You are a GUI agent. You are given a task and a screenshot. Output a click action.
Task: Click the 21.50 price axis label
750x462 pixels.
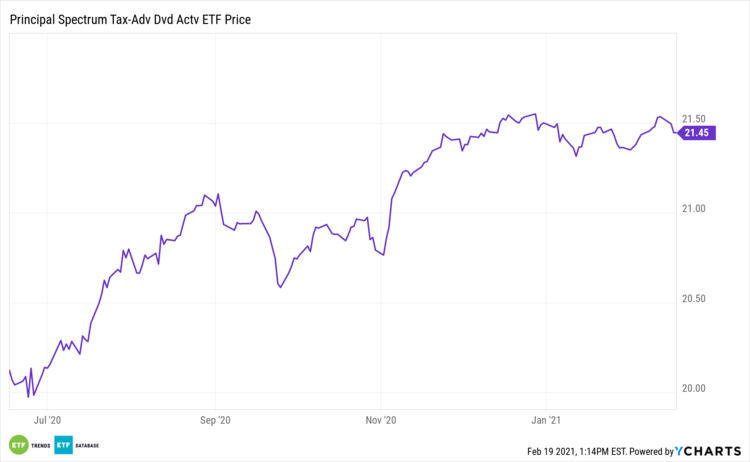tap(692, 119)
